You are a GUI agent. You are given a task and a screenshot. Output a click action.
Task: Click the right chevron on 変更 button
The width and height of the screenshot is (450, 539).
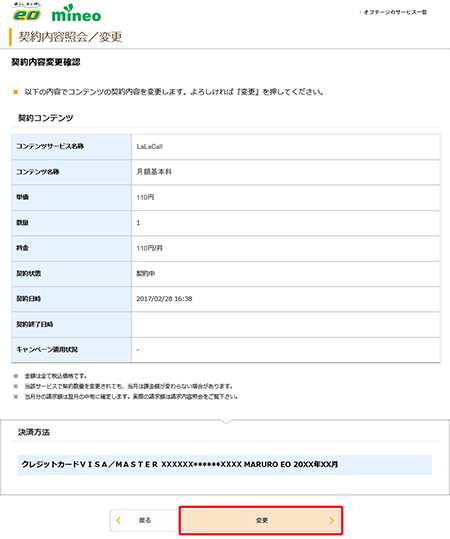[x=331, y=520]
